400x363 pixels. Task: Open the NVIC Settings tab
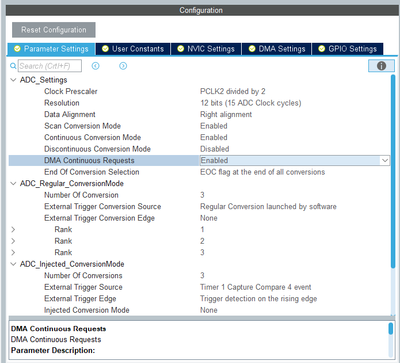[x=206, y=49]
